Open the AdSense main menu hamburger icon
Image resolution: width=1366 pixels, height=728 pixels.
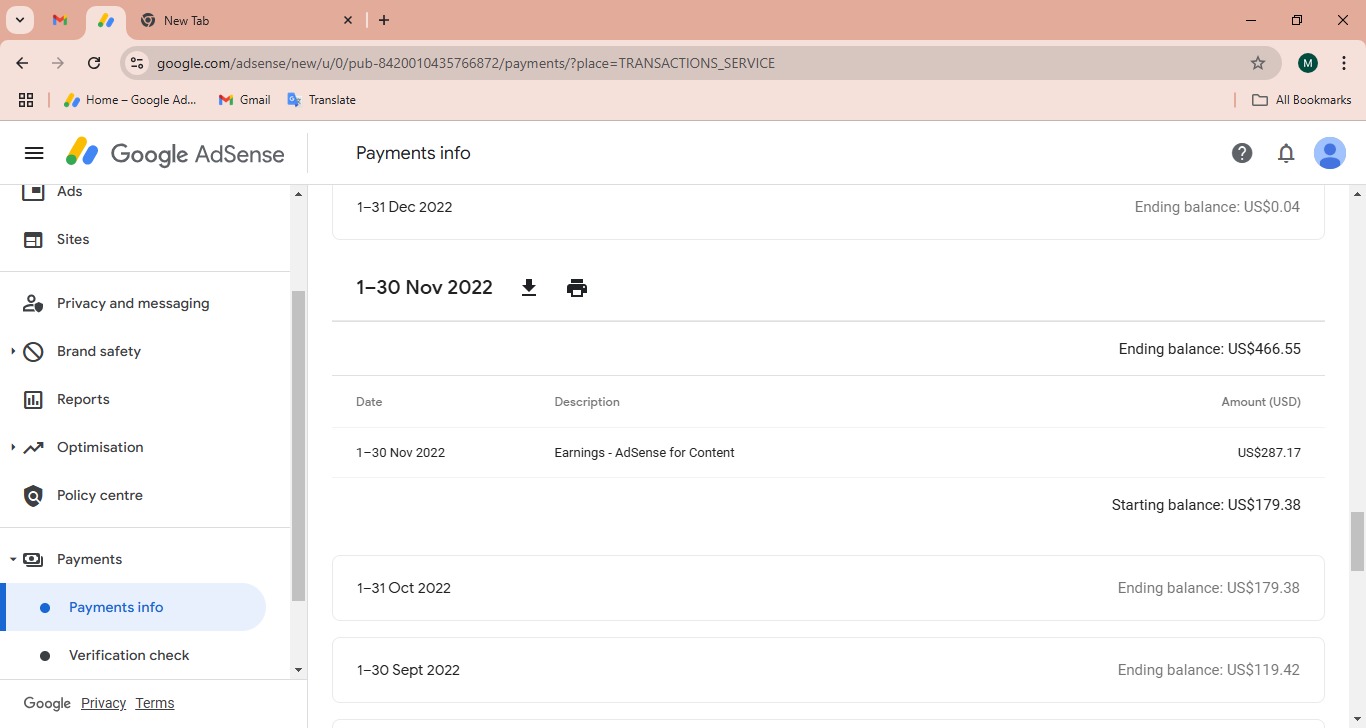click(34, 153)
